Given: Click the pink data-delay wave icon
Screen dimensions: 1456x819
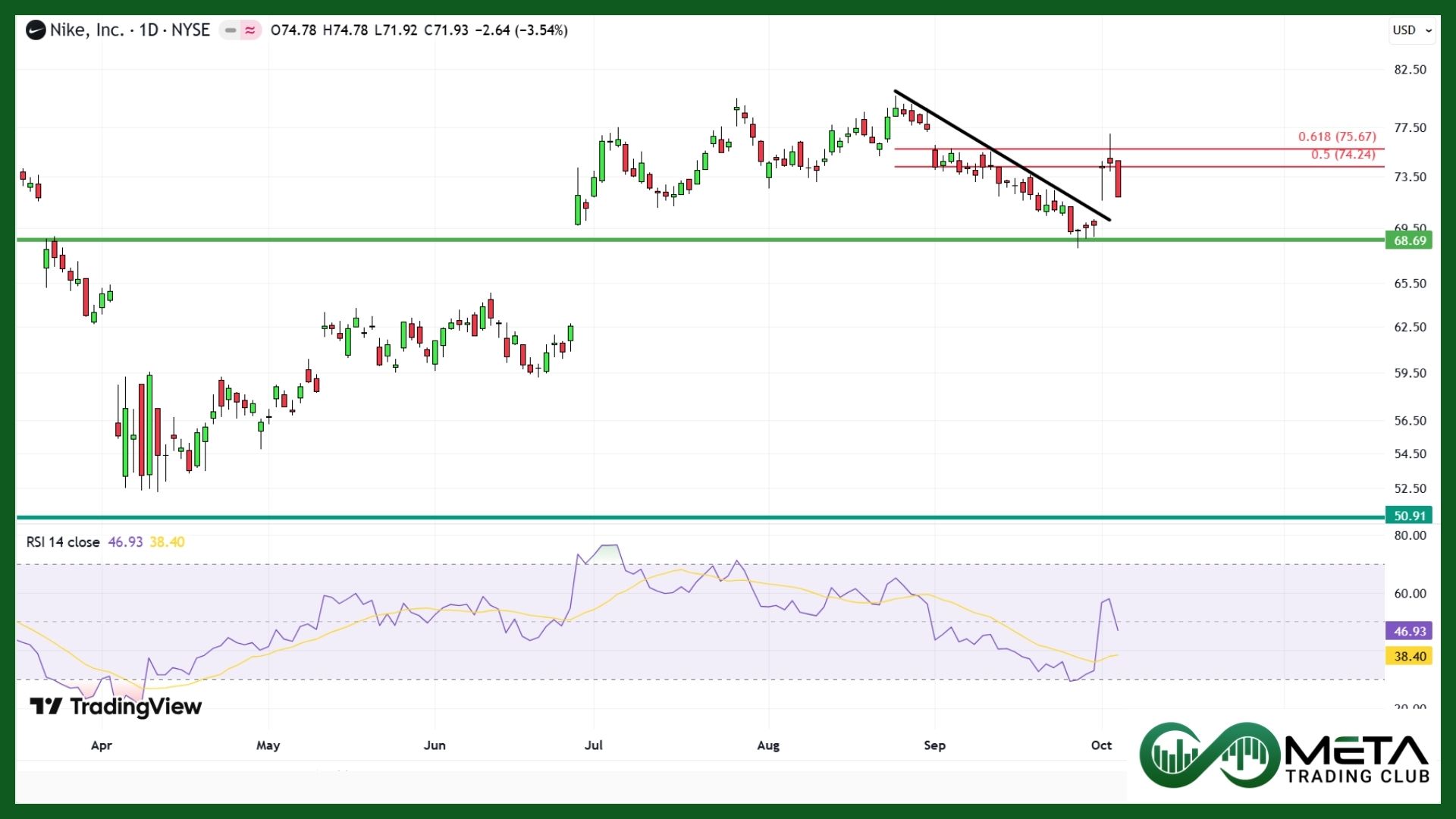Looking at the screenshot, I should 250,30.
